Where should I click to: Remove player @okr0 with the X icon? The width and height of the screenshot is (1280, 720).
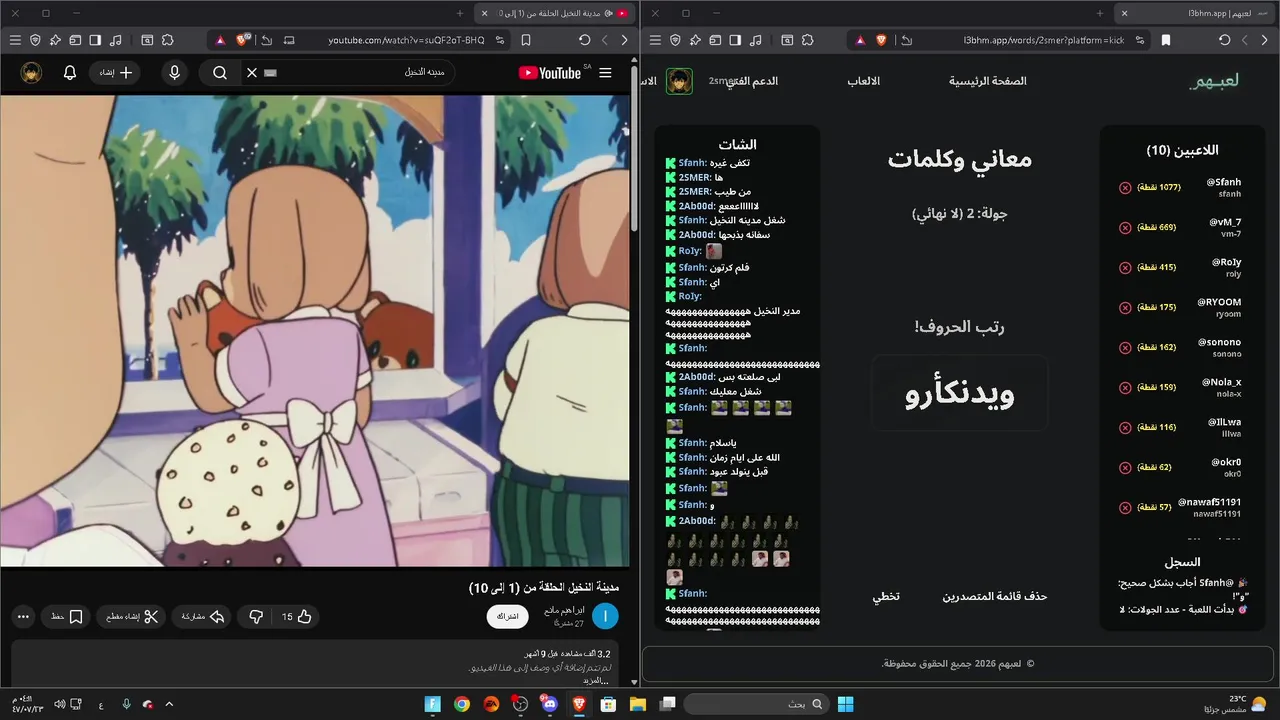[1125, 467]
